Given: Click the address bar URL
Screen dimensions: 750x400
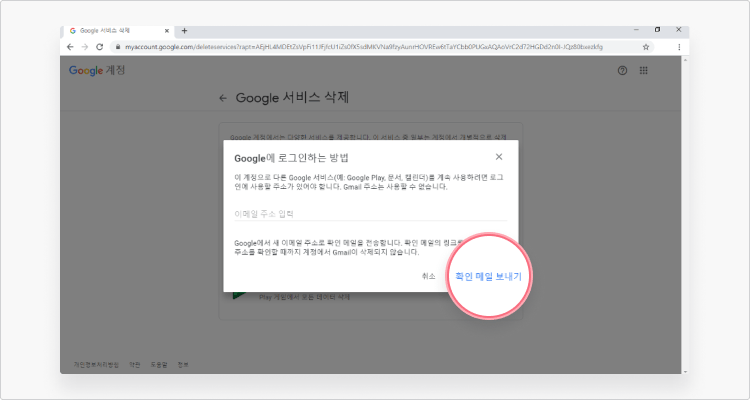Looking at the screenshot, I should (364, 47).
